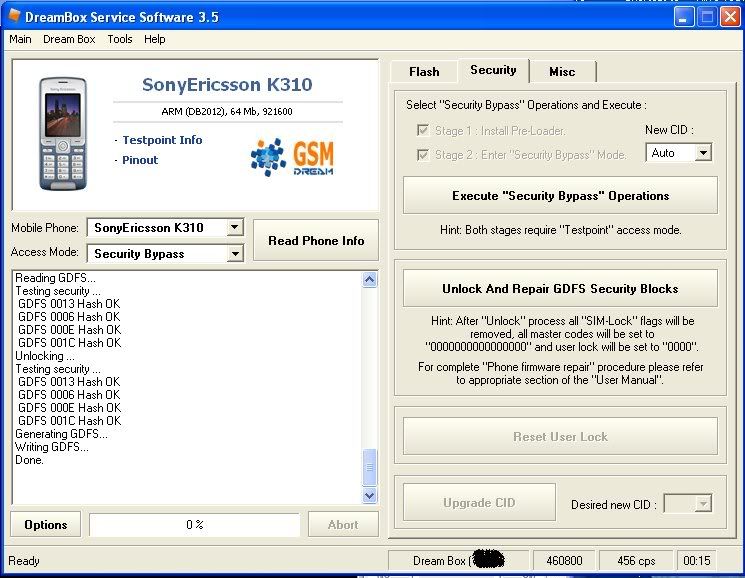Screen dimensions: 745x578
Task: Click the 'Writing GDFS...' log line
Action: click(x=52, y=447)
